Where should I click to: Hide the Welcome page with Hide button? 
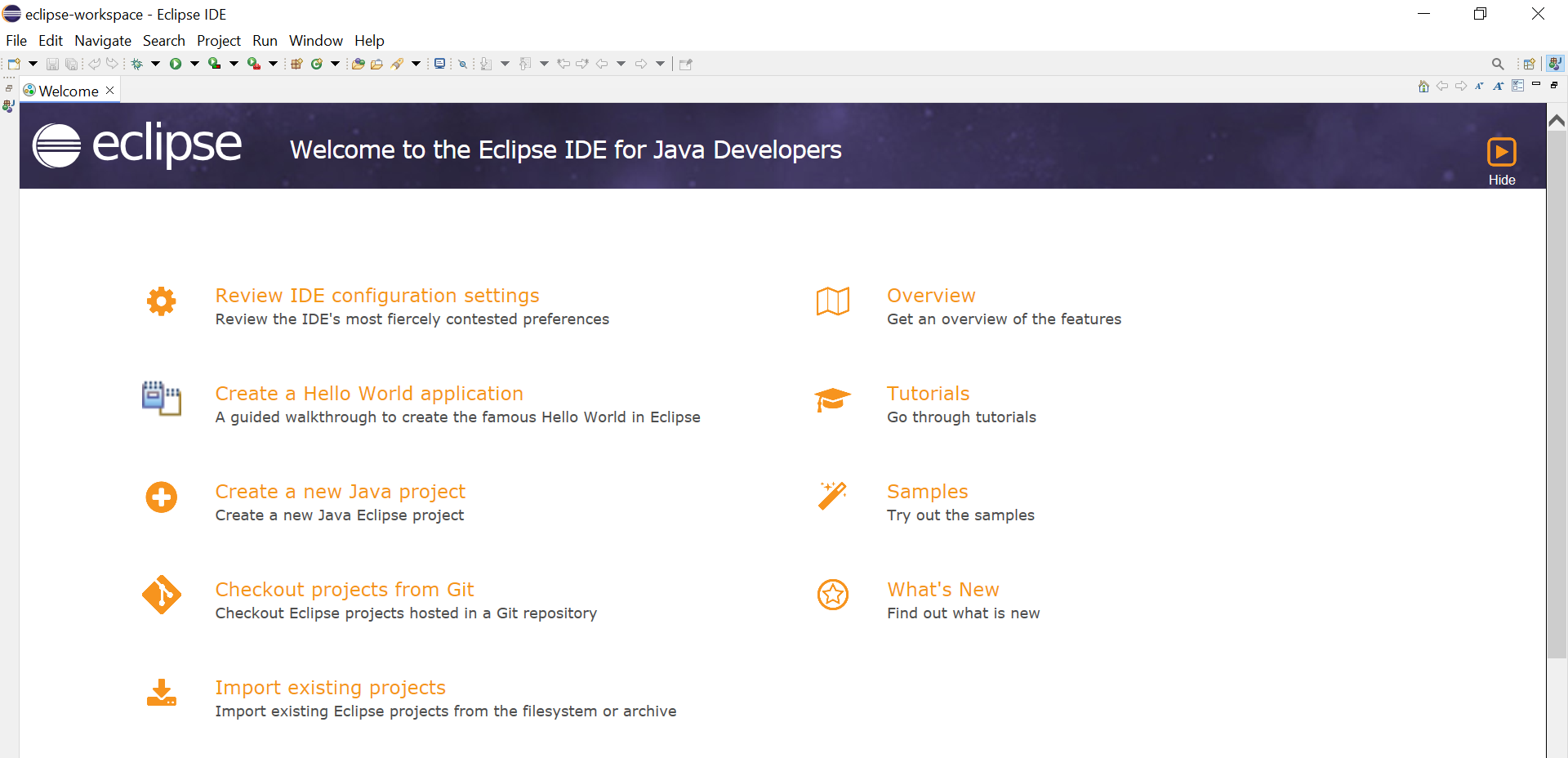(x=1502, y=161)
